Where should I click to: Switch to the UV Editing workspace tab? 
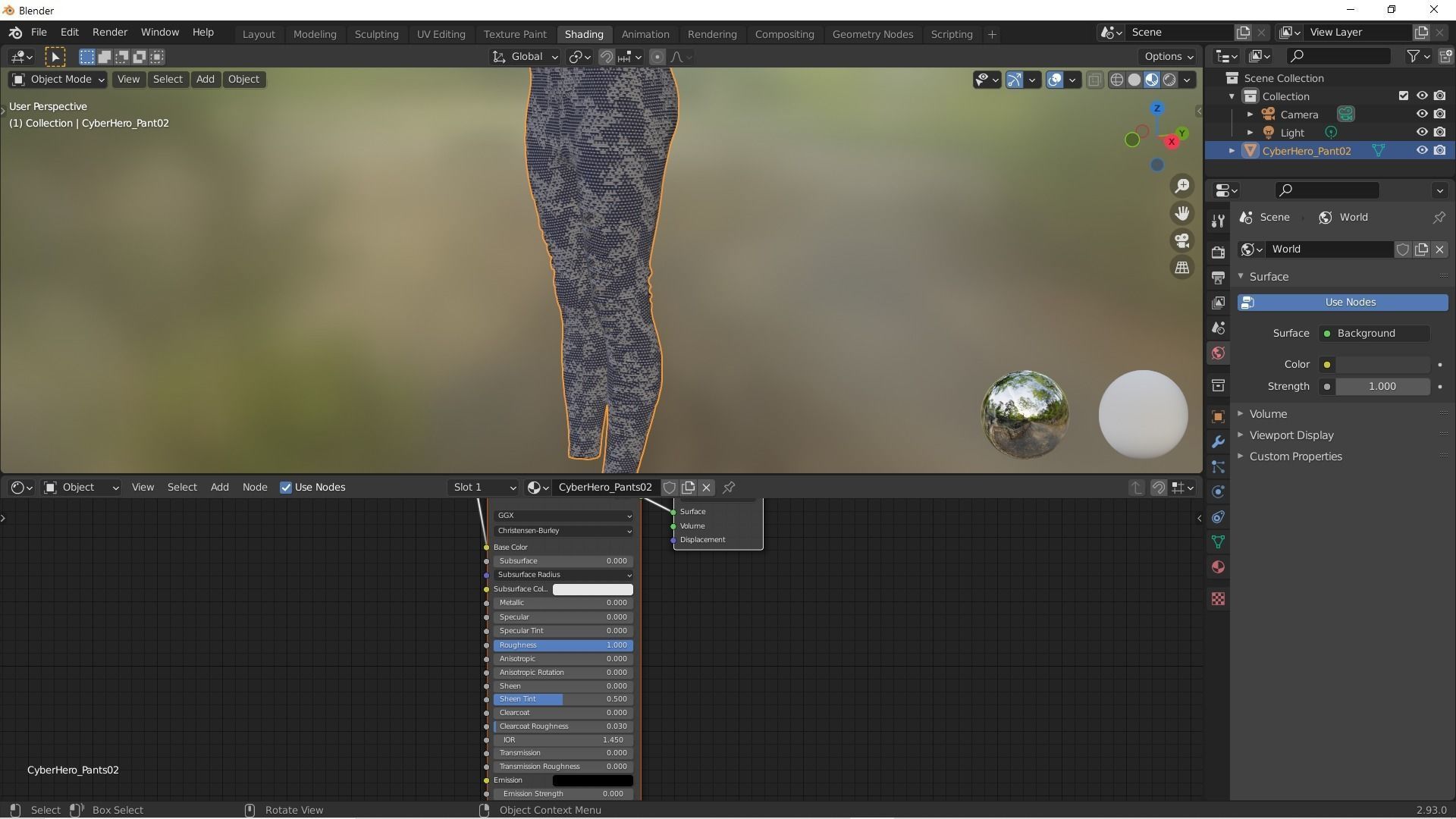click(441, 34)
